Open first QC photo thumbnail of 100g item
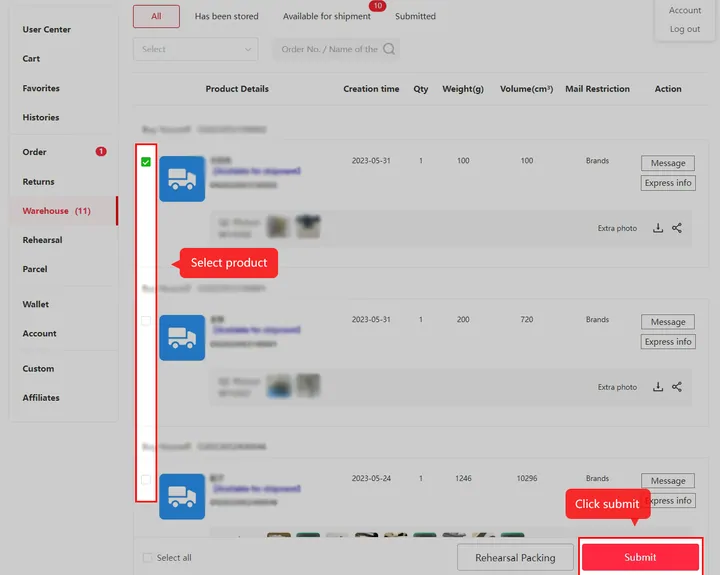 click(278, 226)
